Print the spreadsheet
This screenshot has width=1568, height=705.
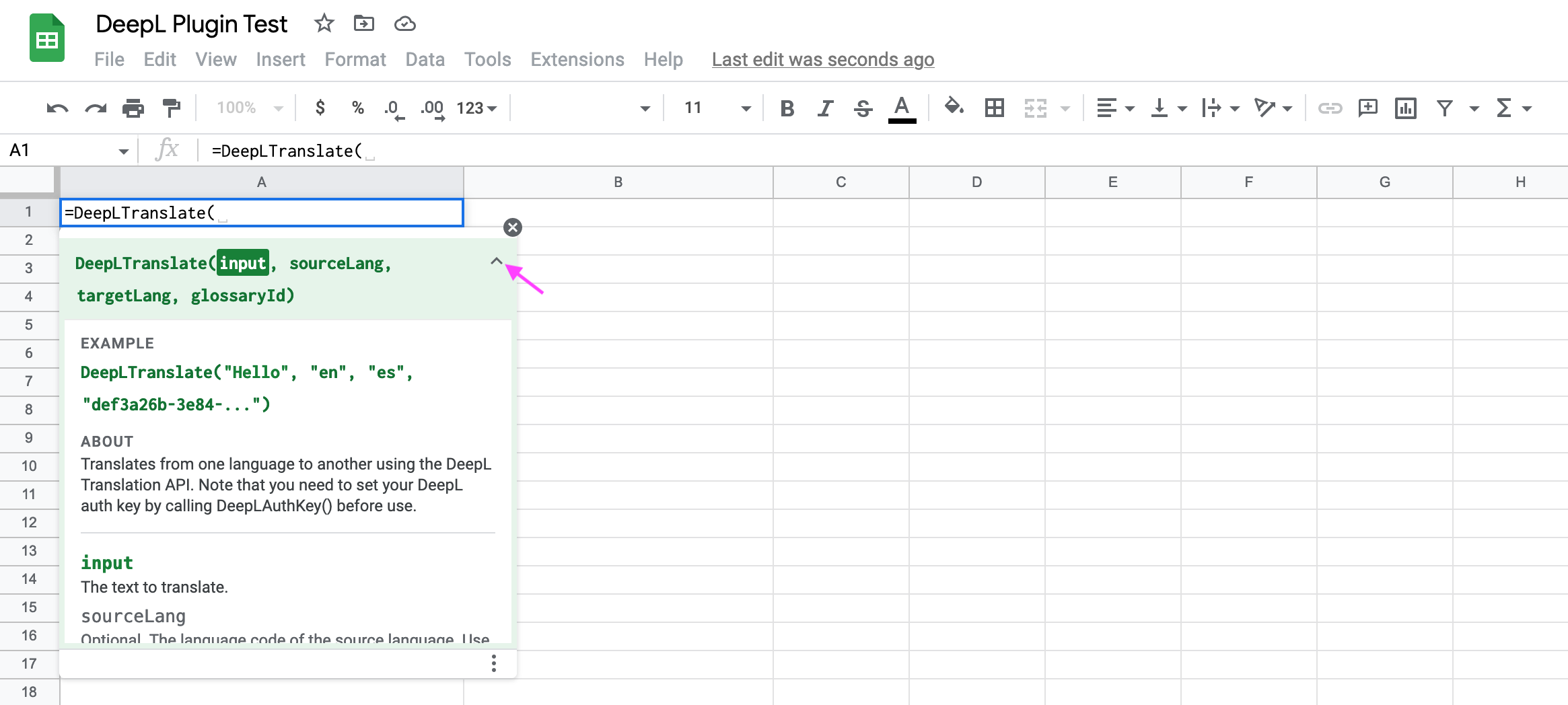tap(133, 108)
